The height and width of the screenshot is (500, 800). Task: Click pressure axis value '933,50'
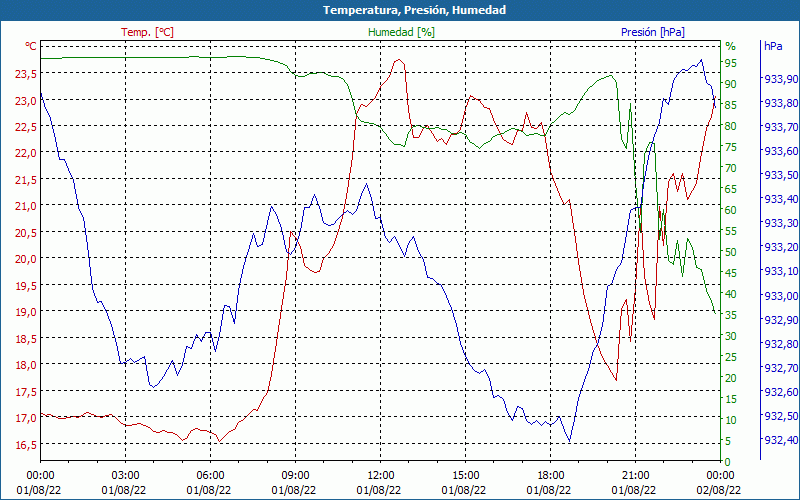[781, 175]
